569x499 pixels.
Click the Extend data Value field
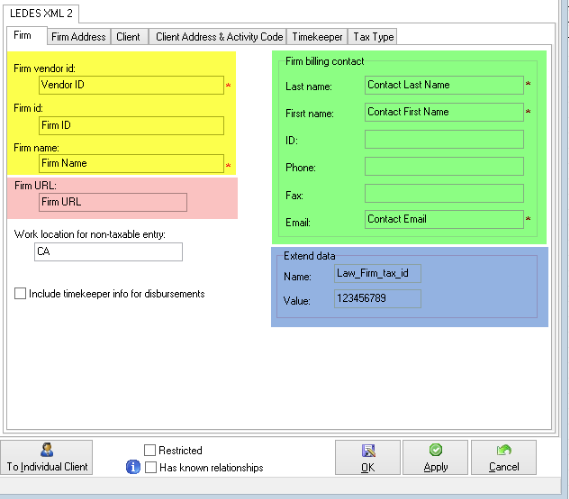[377, 299]
